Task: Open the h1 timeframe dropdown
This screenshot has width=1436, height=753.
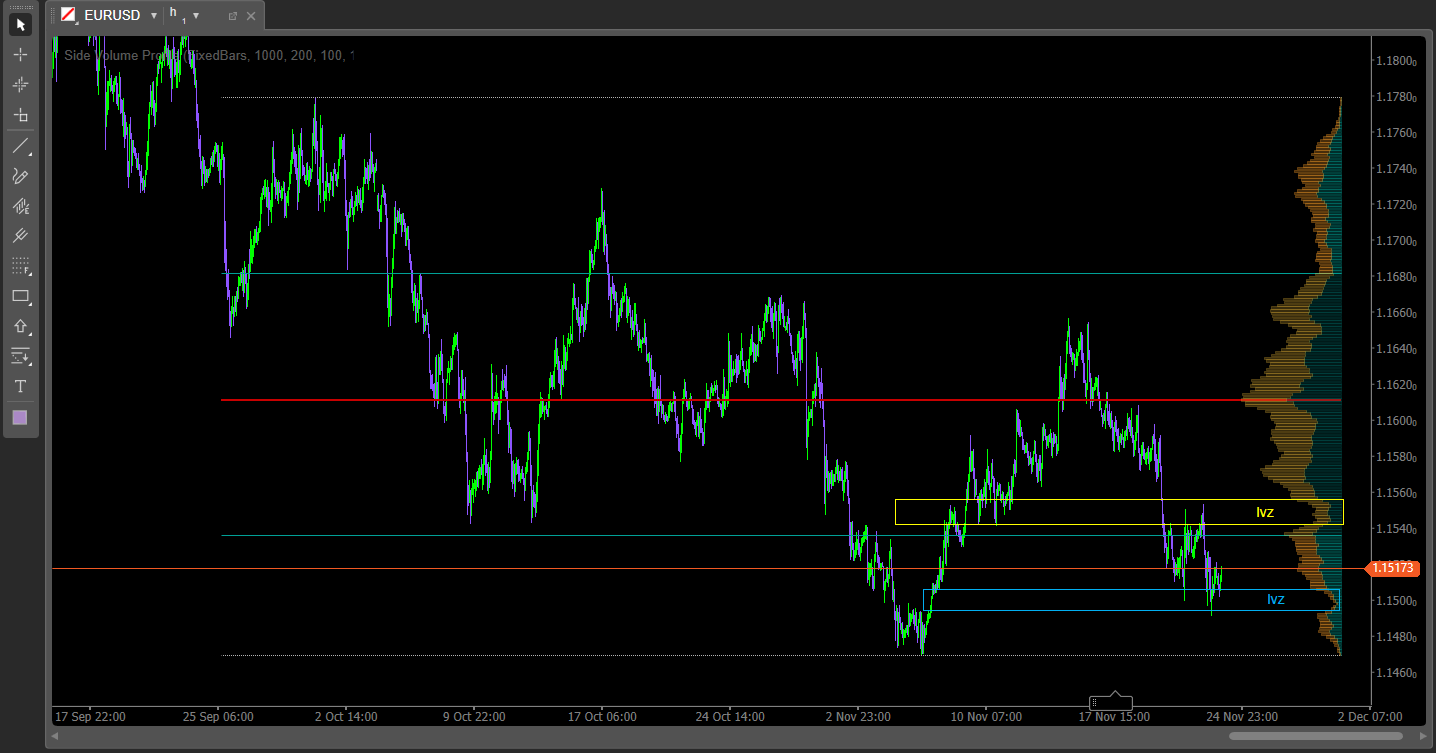Action: tap(196, 16)
